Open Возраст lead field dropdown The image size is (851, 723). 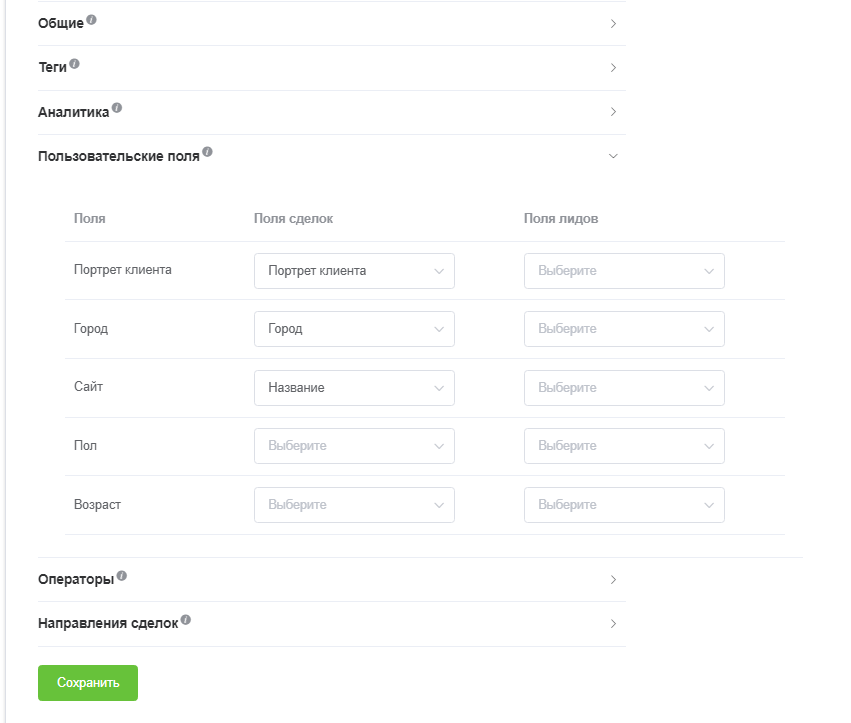coord(624,505)
